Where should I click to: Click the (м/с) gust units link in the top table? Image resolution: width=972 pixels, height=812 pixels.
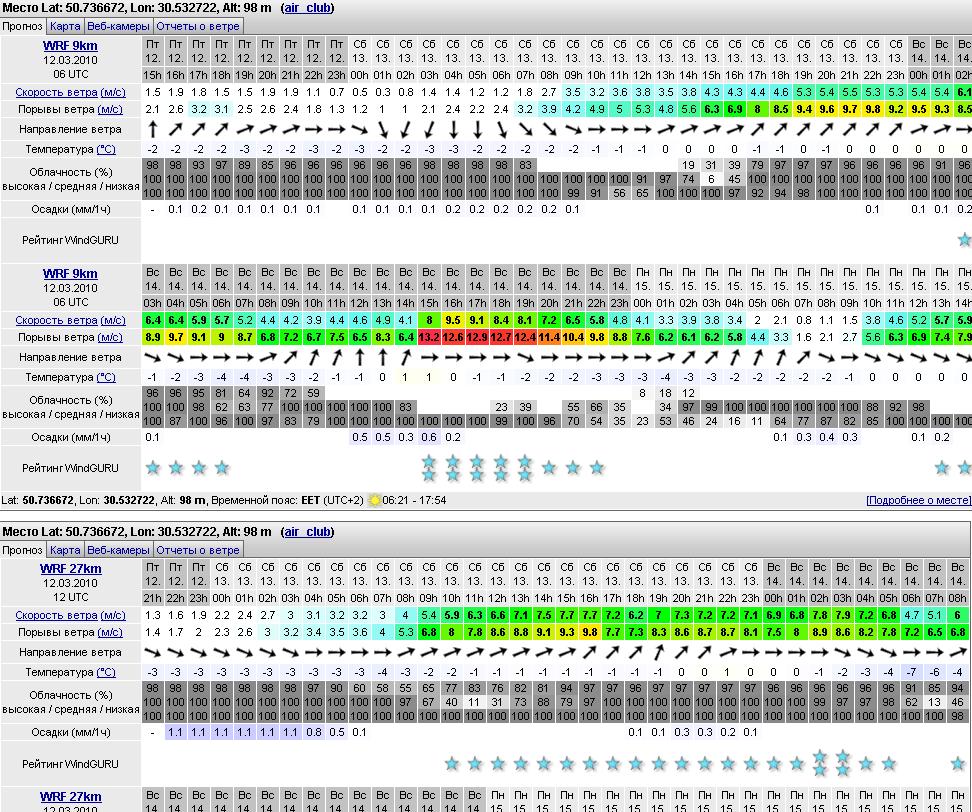110,110
